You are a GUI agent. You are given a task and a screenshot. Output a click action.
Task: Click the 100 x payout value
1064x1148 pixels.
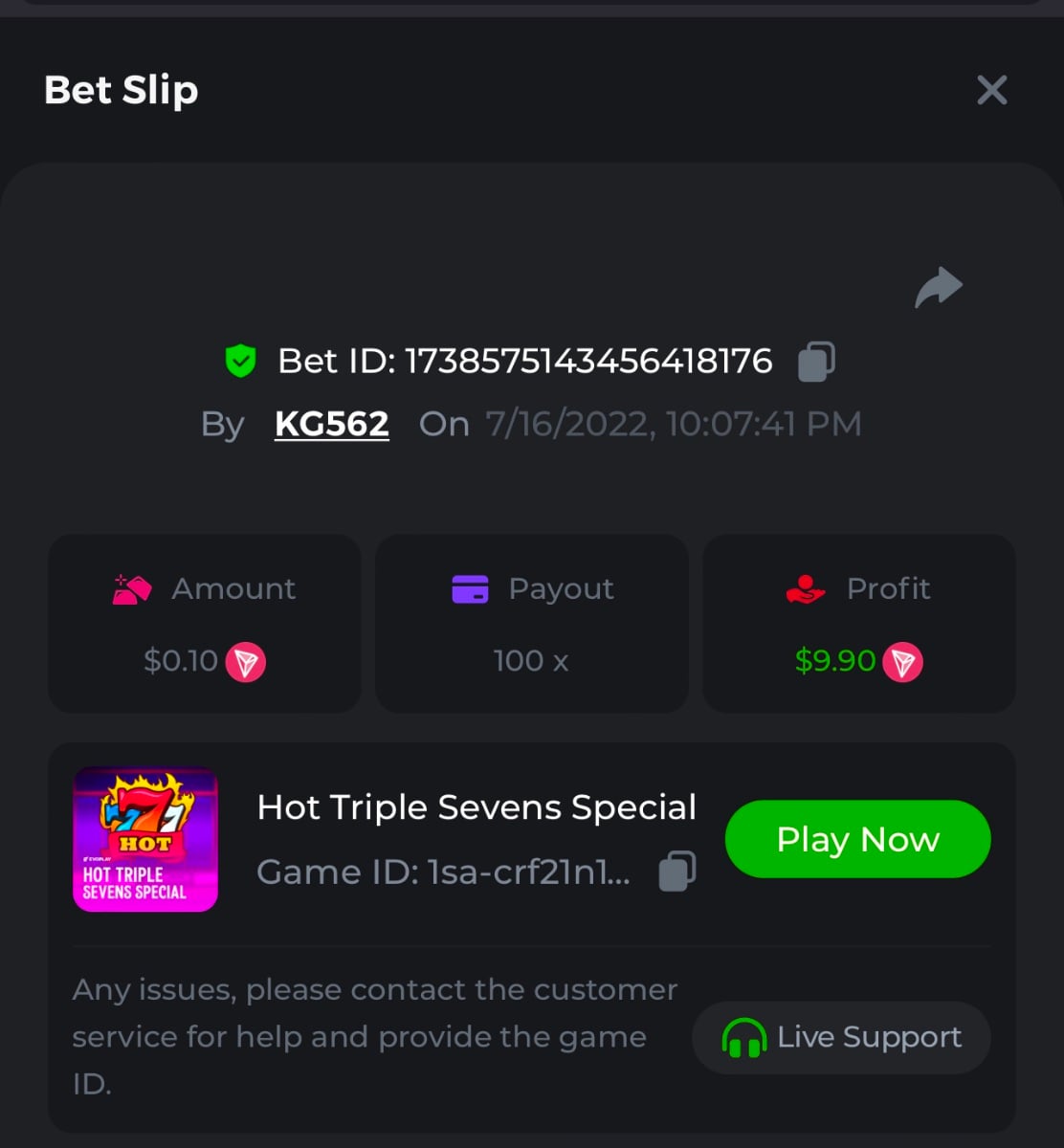[x=531, y=661]
